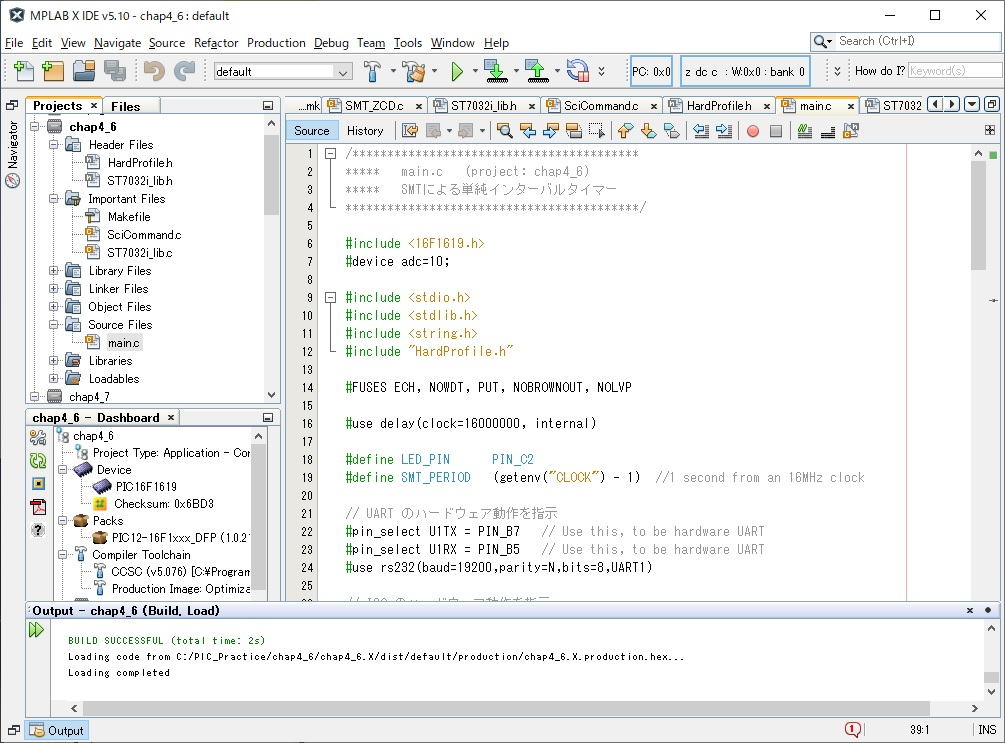Viewport: 1005px width, 743px height.
Task: Click the BUILD SUCCESSFUL output line
Action: [167, 640]
